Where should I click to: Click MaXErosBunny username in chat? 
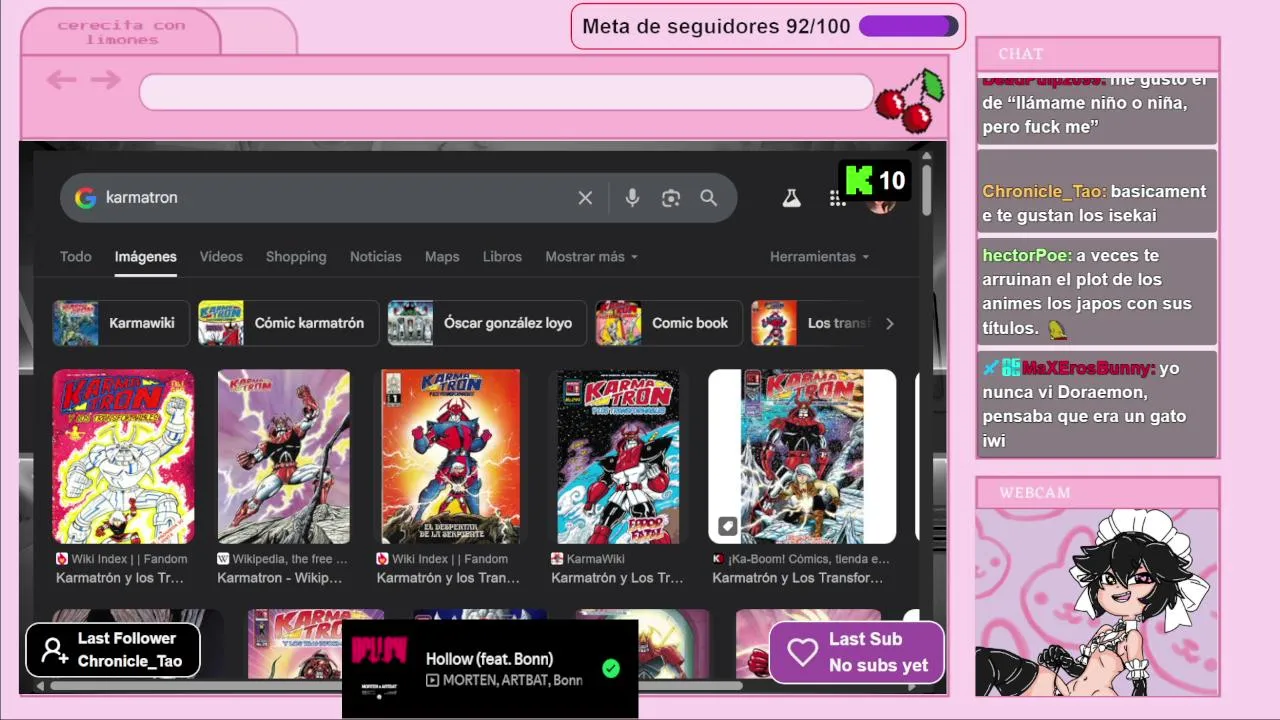tap(1088, 368)
